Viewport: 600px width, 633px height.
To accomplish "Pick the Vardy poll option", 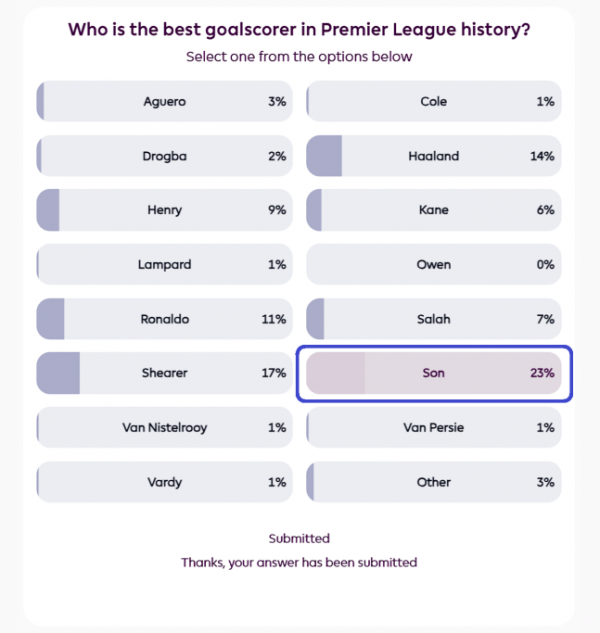I will [x=164, y=482].
